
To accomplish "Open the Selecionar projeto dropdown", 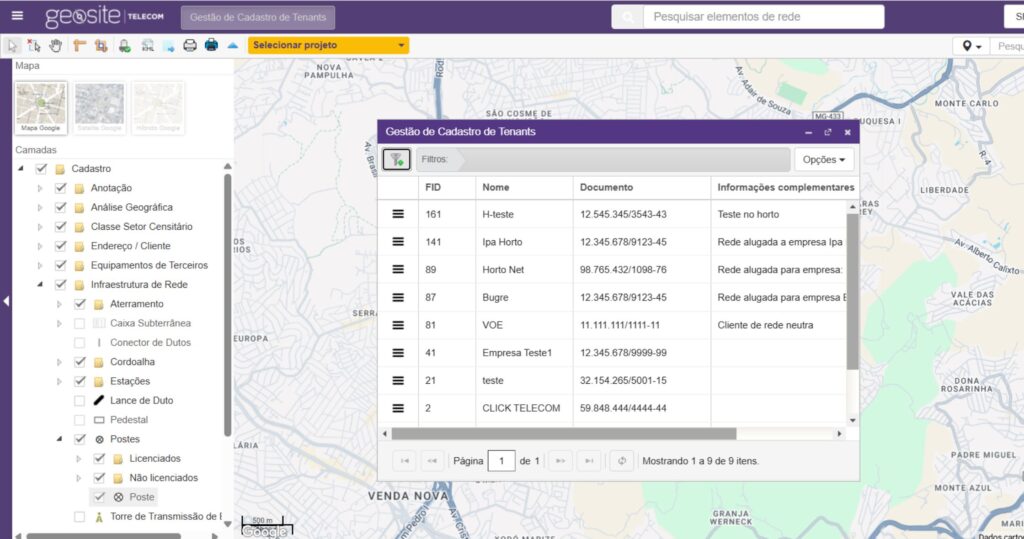I will click(x=328, y=46).
